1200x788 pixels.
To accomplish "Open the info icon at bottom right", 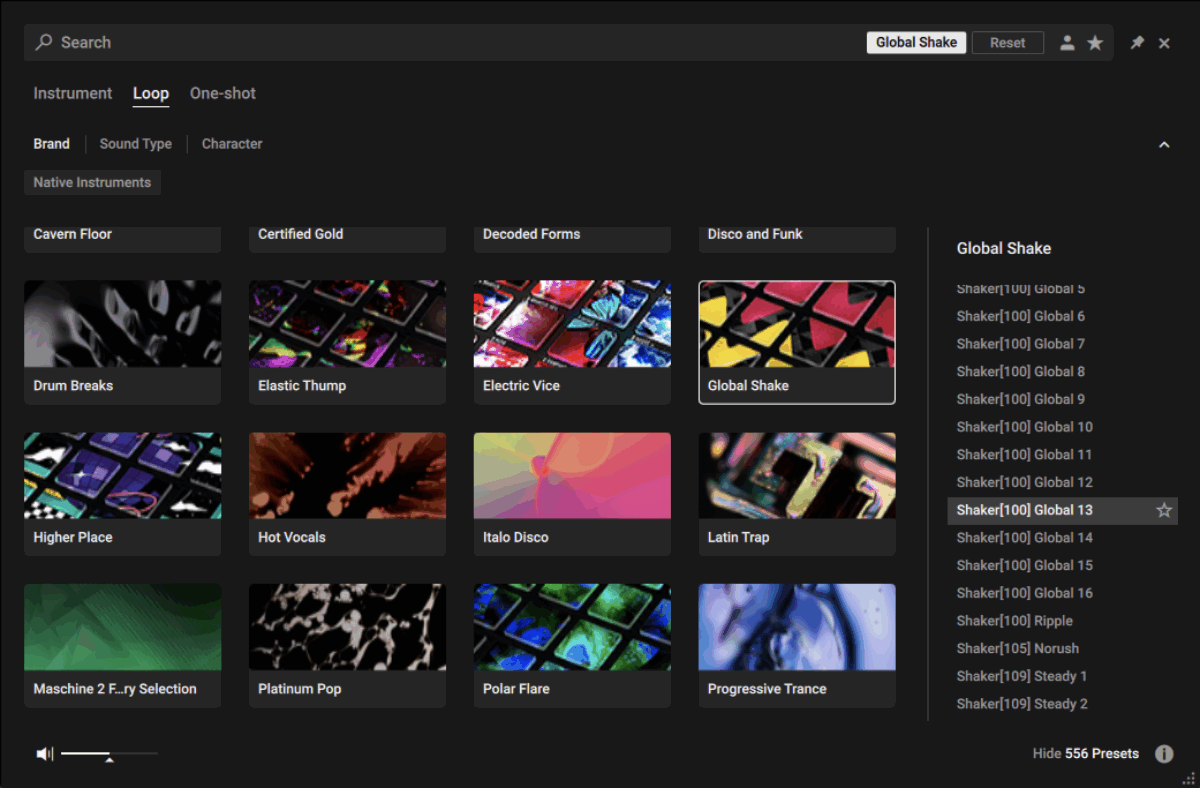I will tap(1164, 754).
